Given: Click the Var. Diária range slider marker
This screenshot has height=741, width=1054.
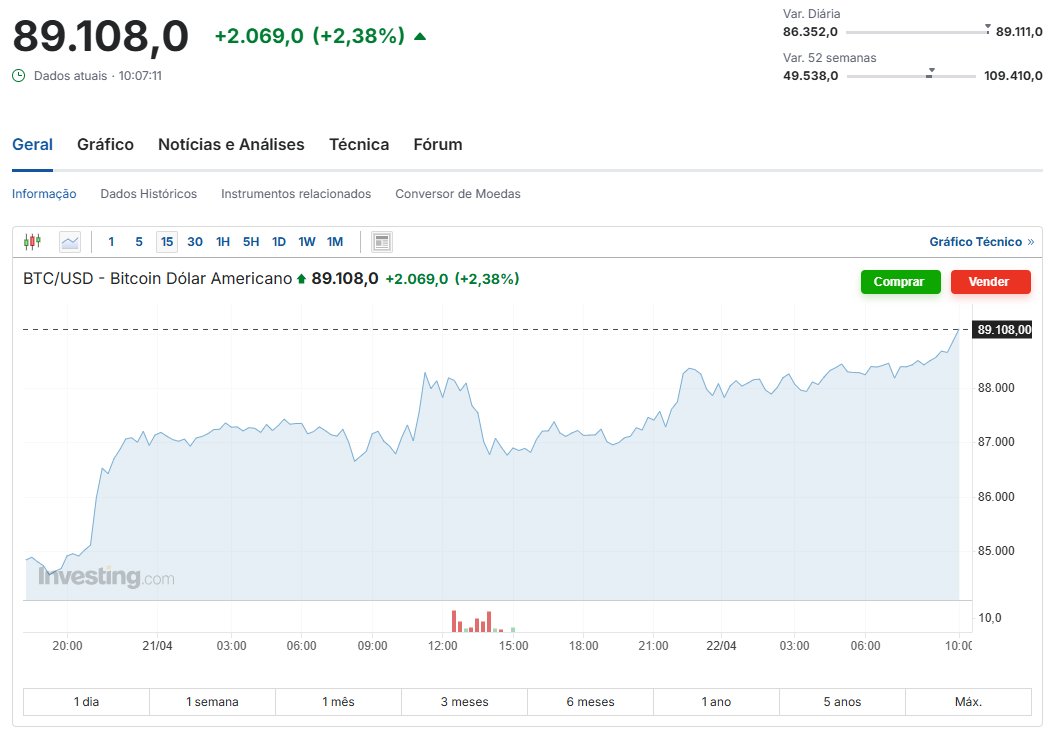Looking at the screenshot, I should click(987, 29).
